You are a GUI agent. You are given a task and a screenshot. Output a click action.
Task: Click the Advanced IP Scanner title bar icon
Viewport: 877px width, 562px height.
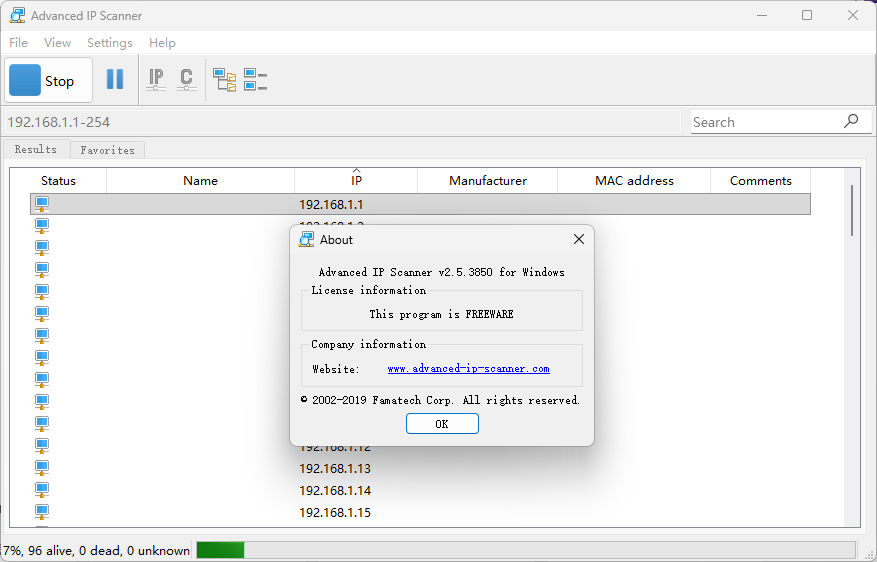pos(17,15)
